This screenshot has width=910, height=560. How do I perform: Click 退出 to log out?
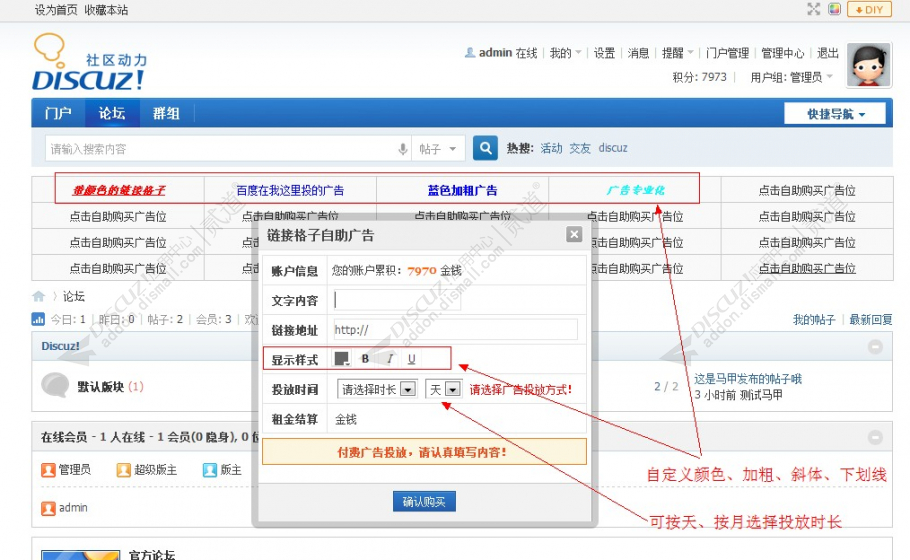tap(828, 53)
